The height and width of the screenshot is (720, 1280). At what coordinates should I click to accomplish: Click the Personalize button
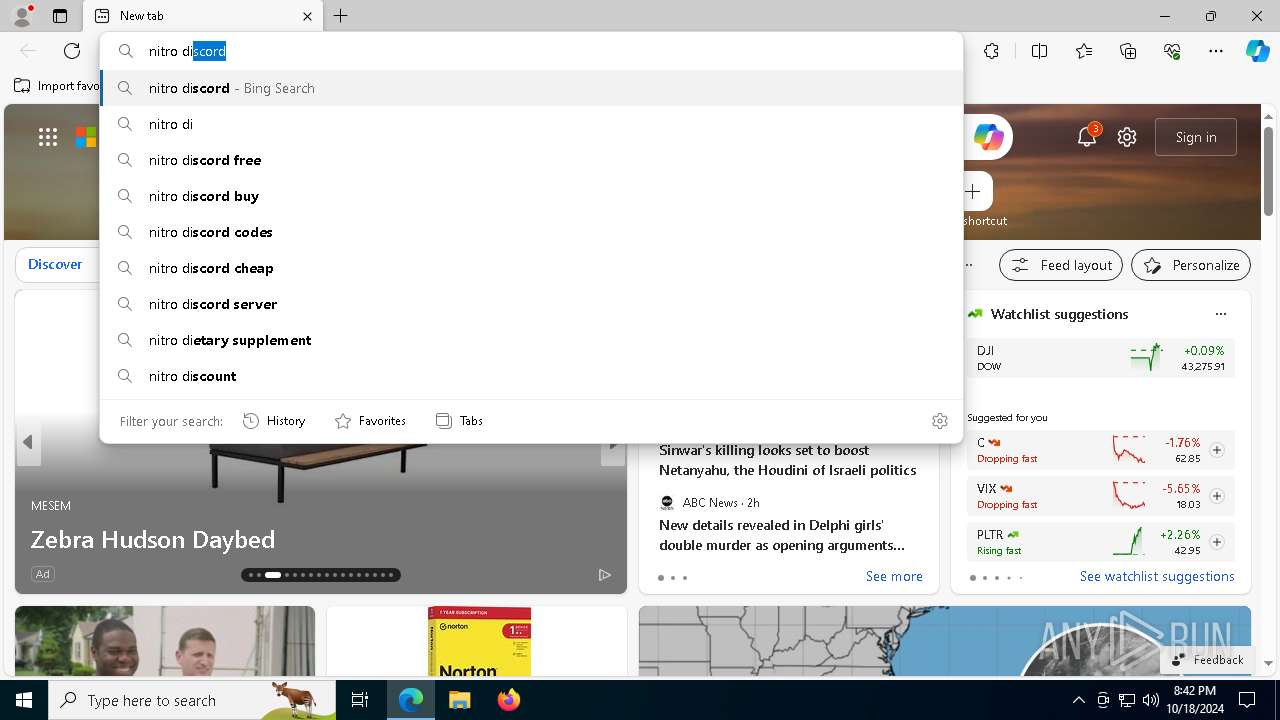[1191, 265]
